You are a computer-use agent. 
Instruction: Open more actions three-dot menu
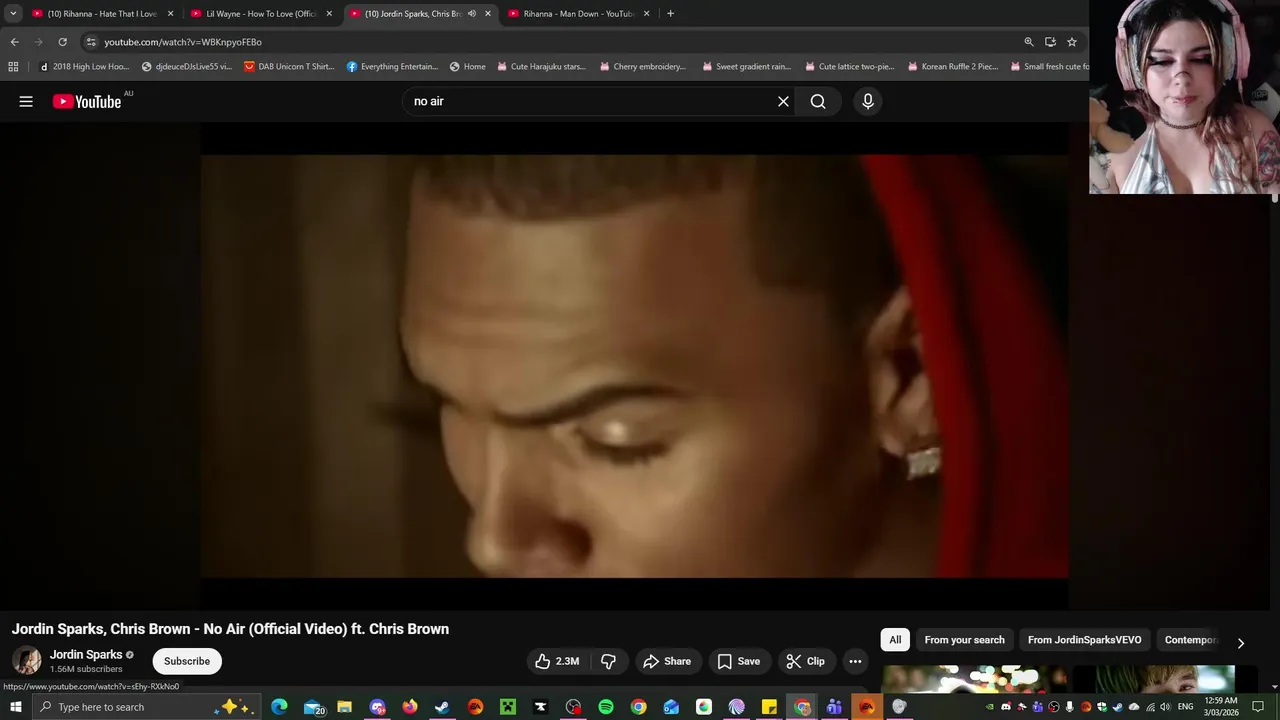pos(855,661)
